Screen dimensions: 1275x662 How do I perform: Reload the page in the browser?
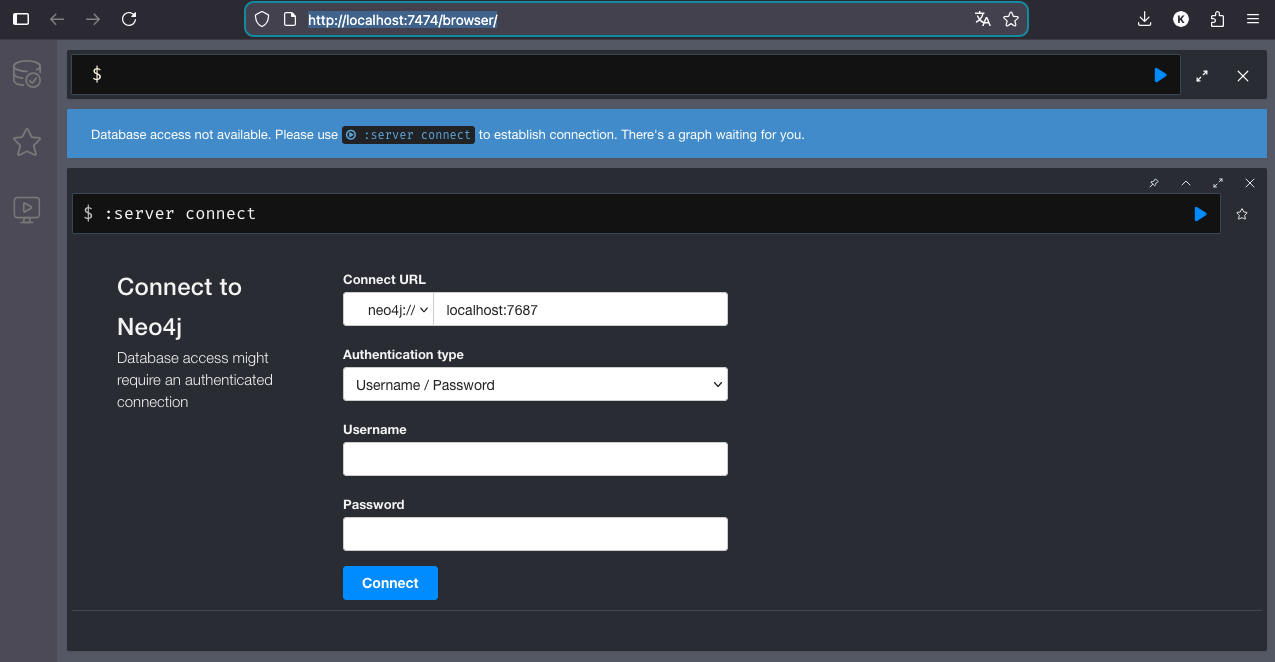(129, 19)
